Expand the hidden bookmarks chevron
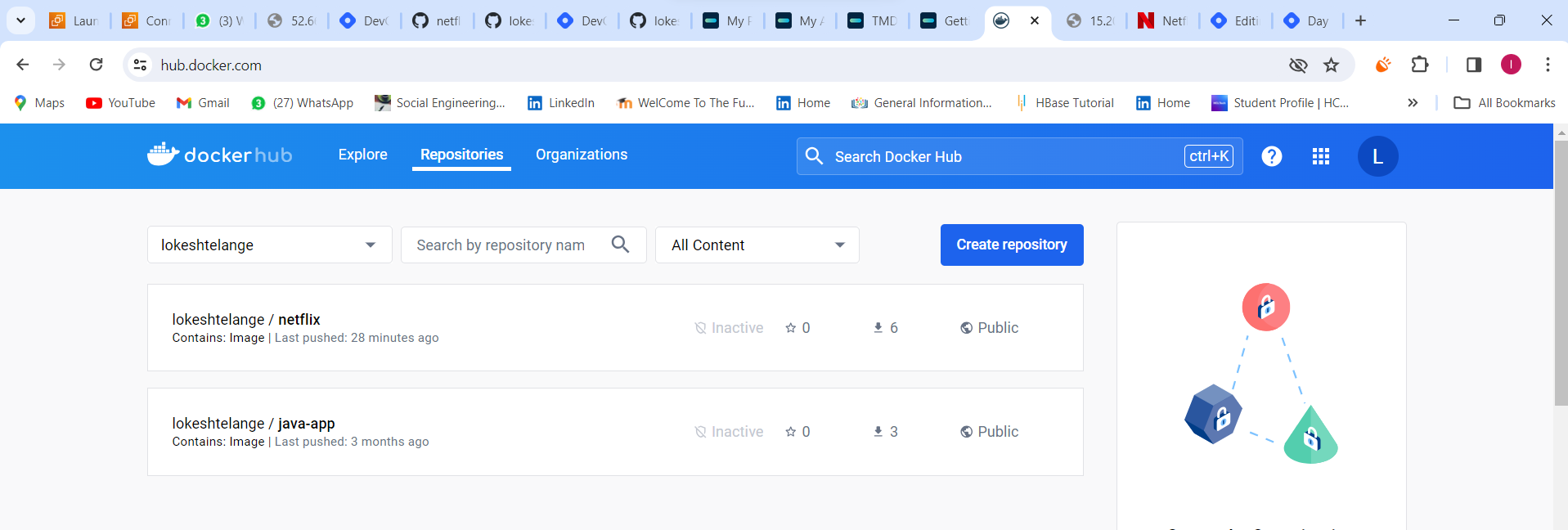The width and height of the screenshot is (1568, 530). tap(1413, 102)
